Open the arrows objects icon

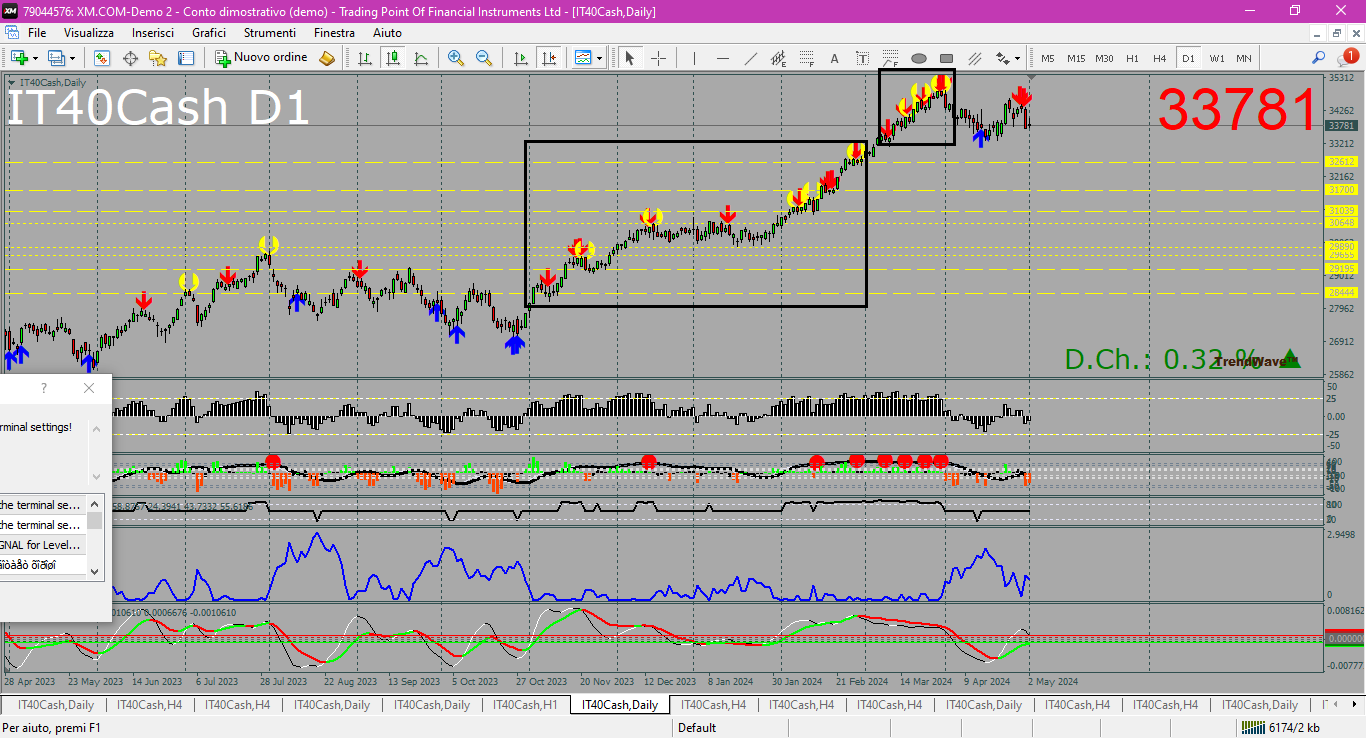click(x=1002, y=58)
